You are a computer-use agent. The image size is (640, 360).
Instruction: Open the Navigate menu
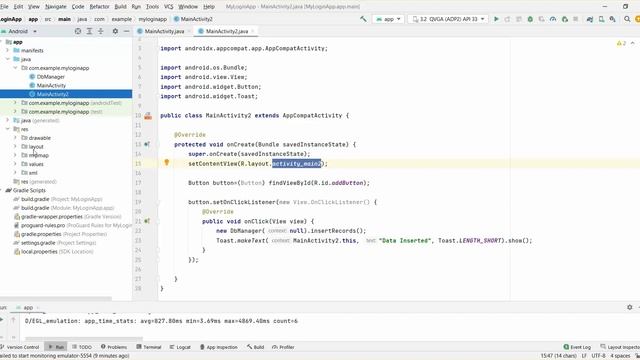(x=56, y=7)
